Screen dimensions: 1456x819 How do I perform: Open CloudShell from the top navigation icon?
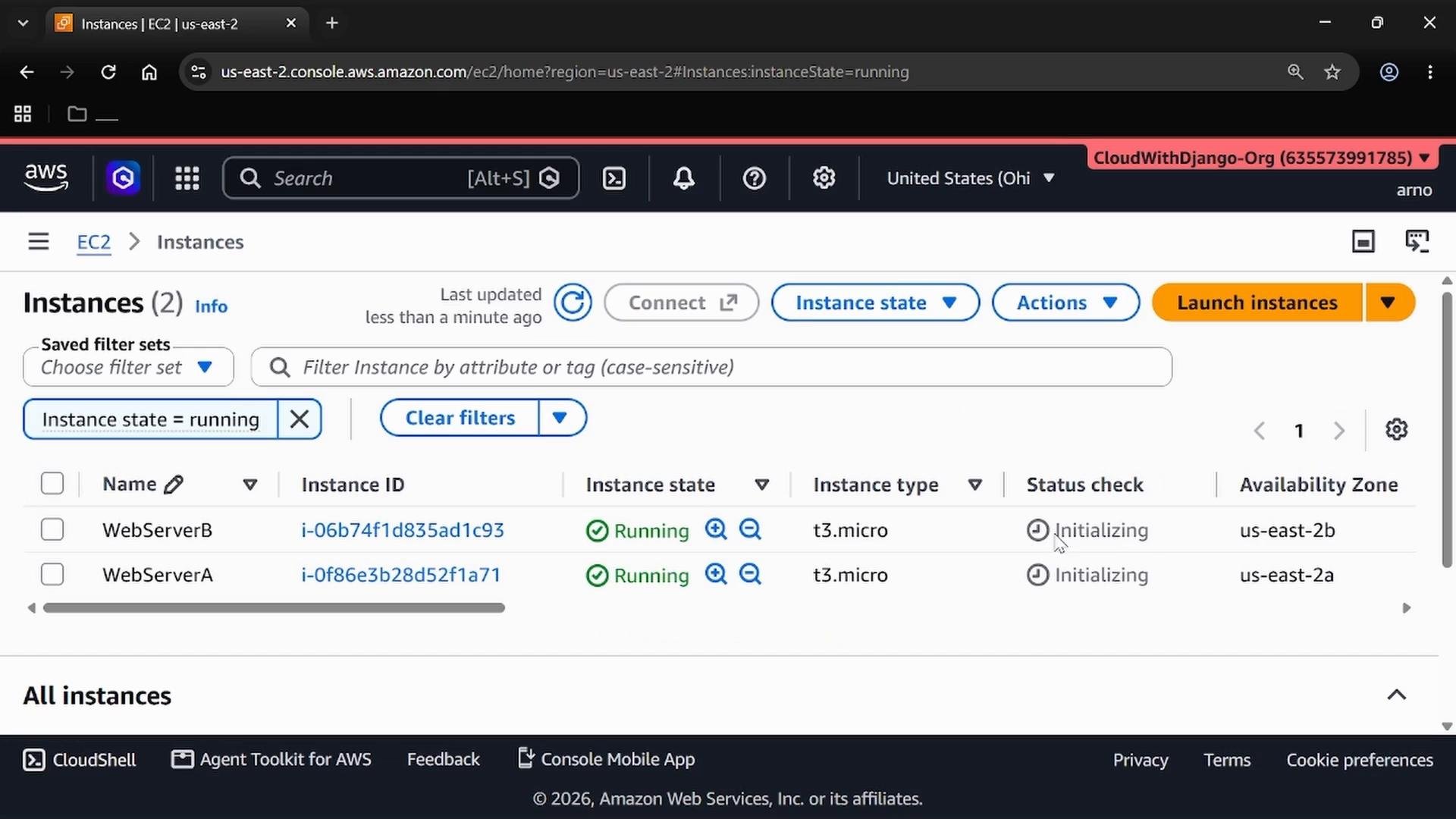pos(613,178)
